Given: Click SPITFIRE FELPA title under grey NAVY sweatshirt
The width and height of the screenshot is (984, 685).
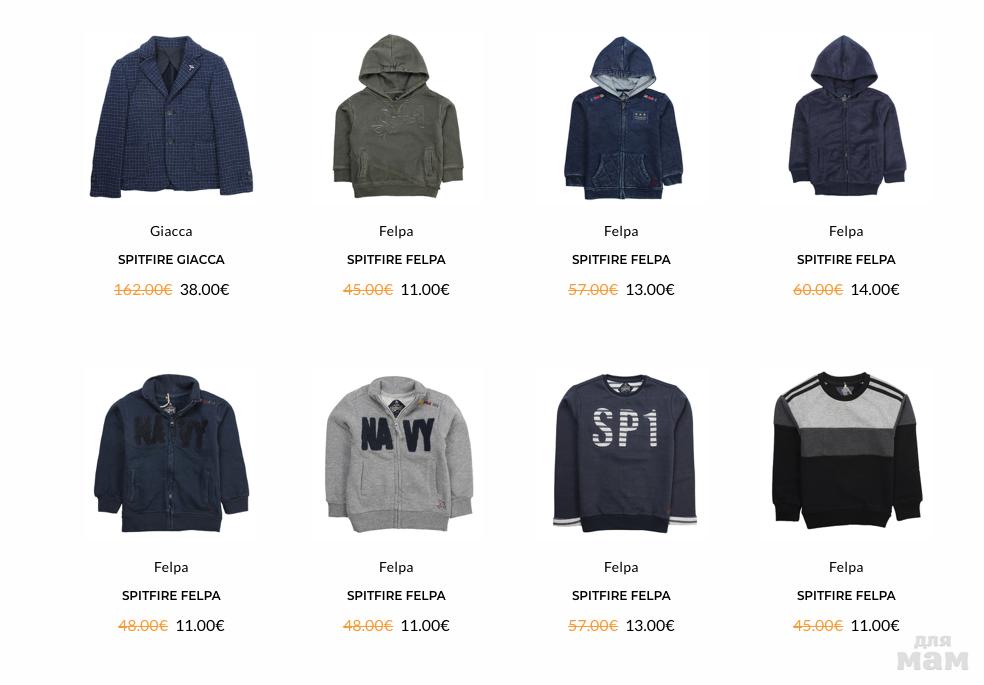Looking at the screenshot, I should click(396, 596).
